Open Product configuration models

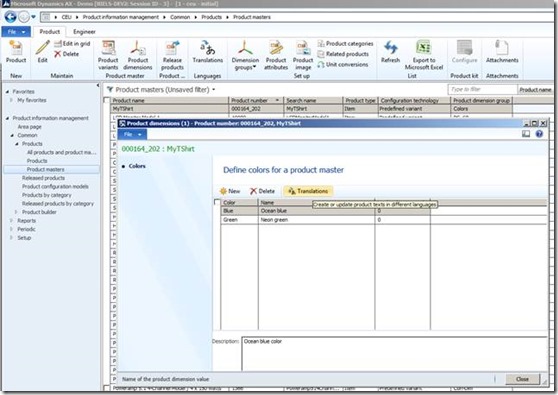55,186
